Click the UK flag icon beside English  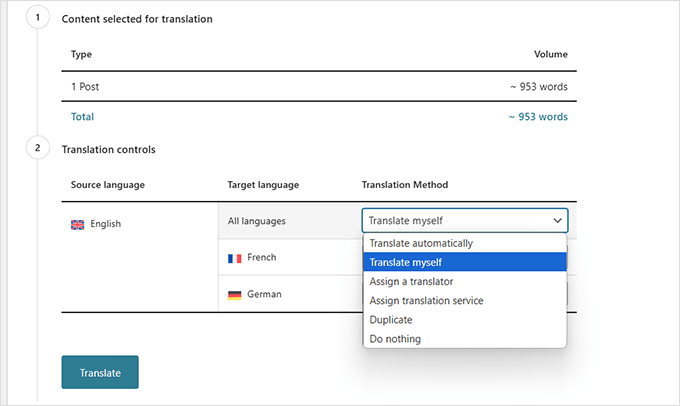(77, 224)
